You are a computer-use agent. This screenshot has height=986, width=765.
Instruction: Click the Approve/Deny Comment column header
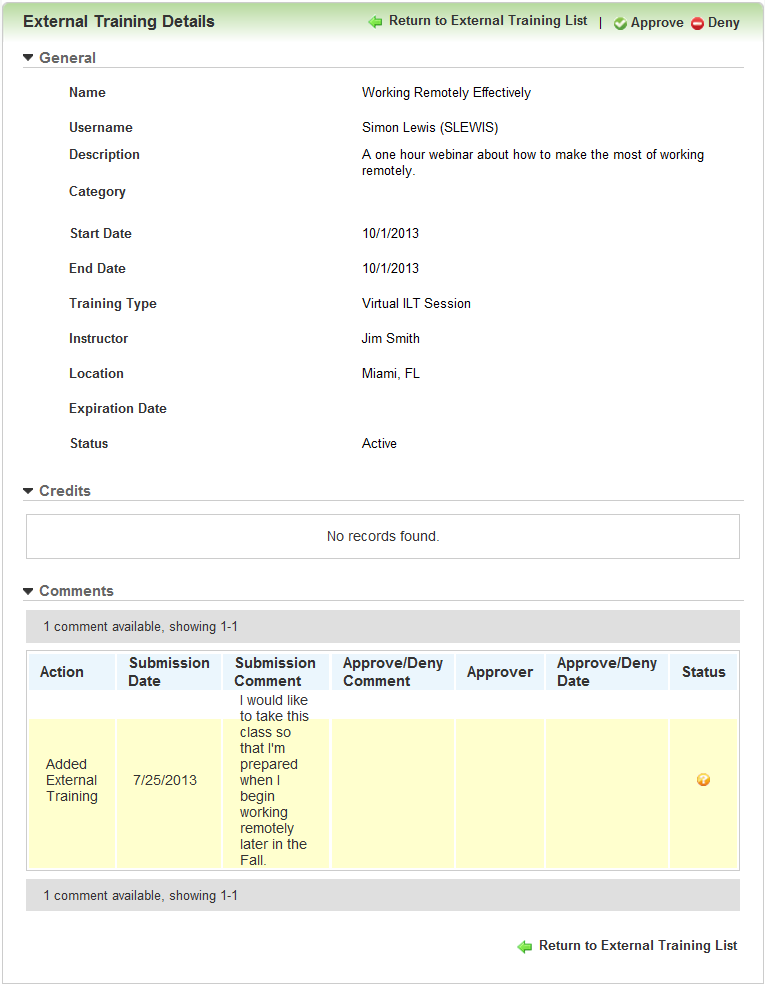pyautogui.click(x=391, y=672)
